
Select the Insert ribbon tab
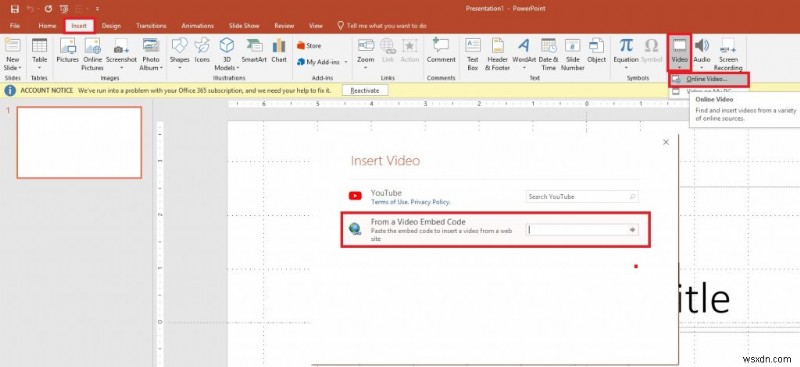[79, 26]
